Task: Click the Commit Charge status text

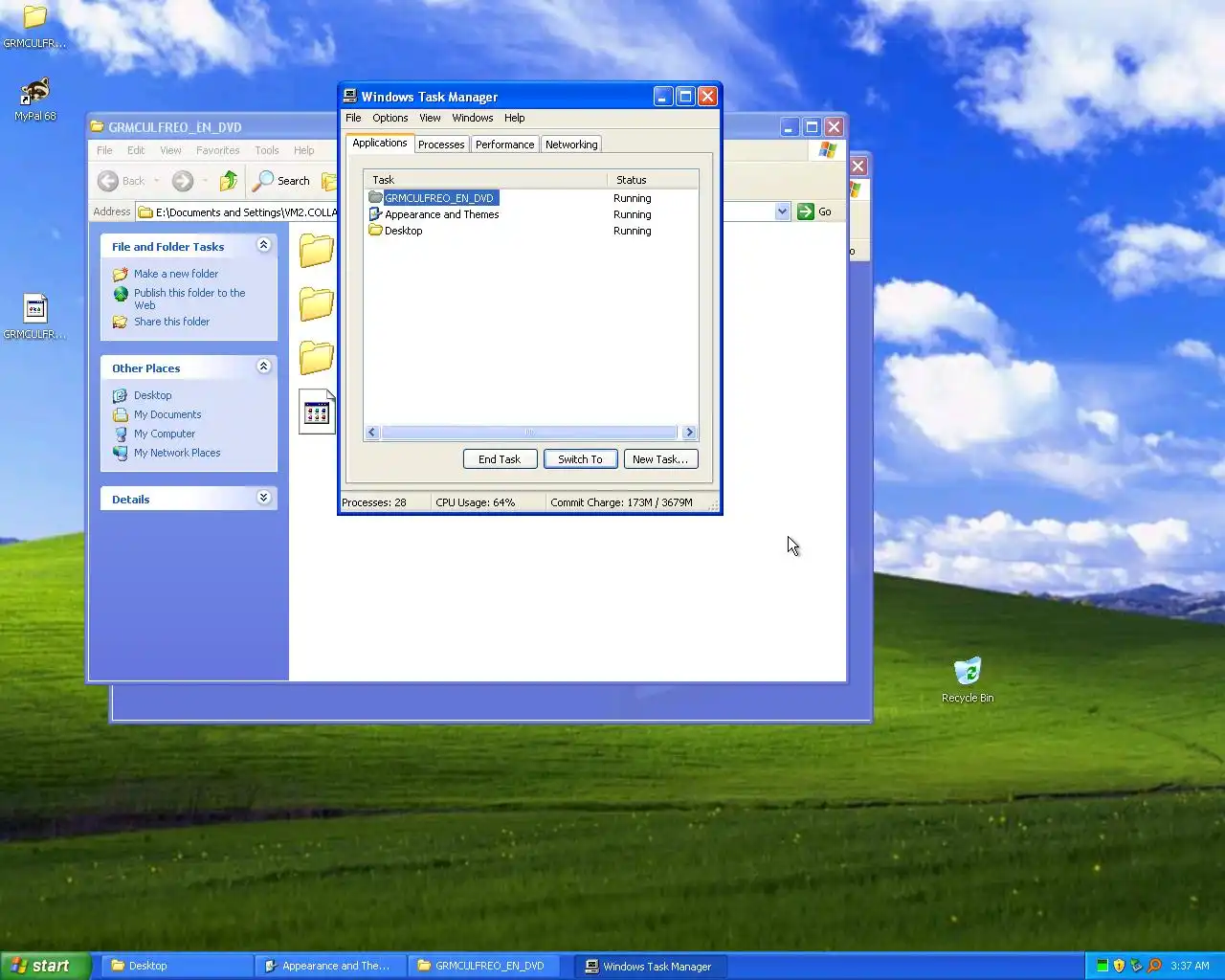Action: [621, 502]
